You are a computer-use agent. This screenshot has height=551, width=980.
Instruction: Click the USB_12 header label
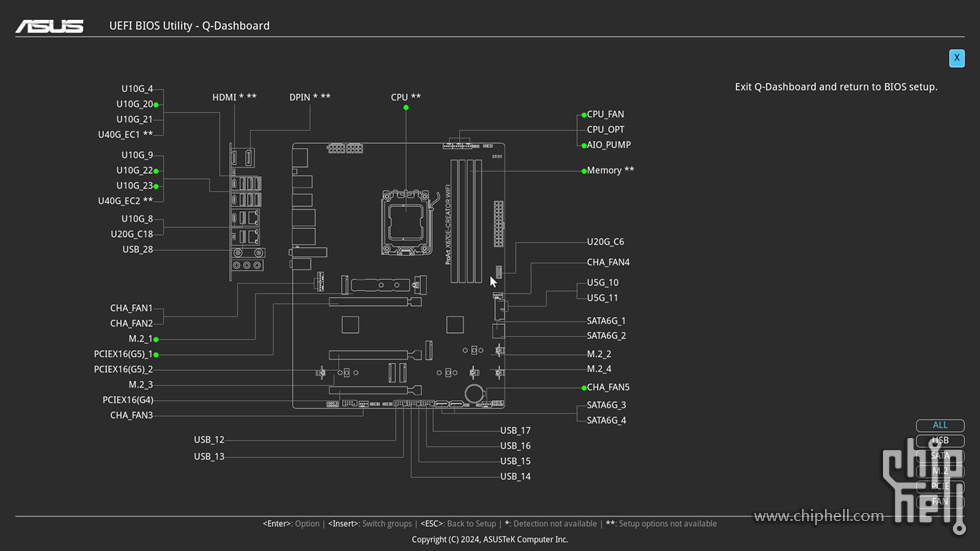tap(209, 440)
